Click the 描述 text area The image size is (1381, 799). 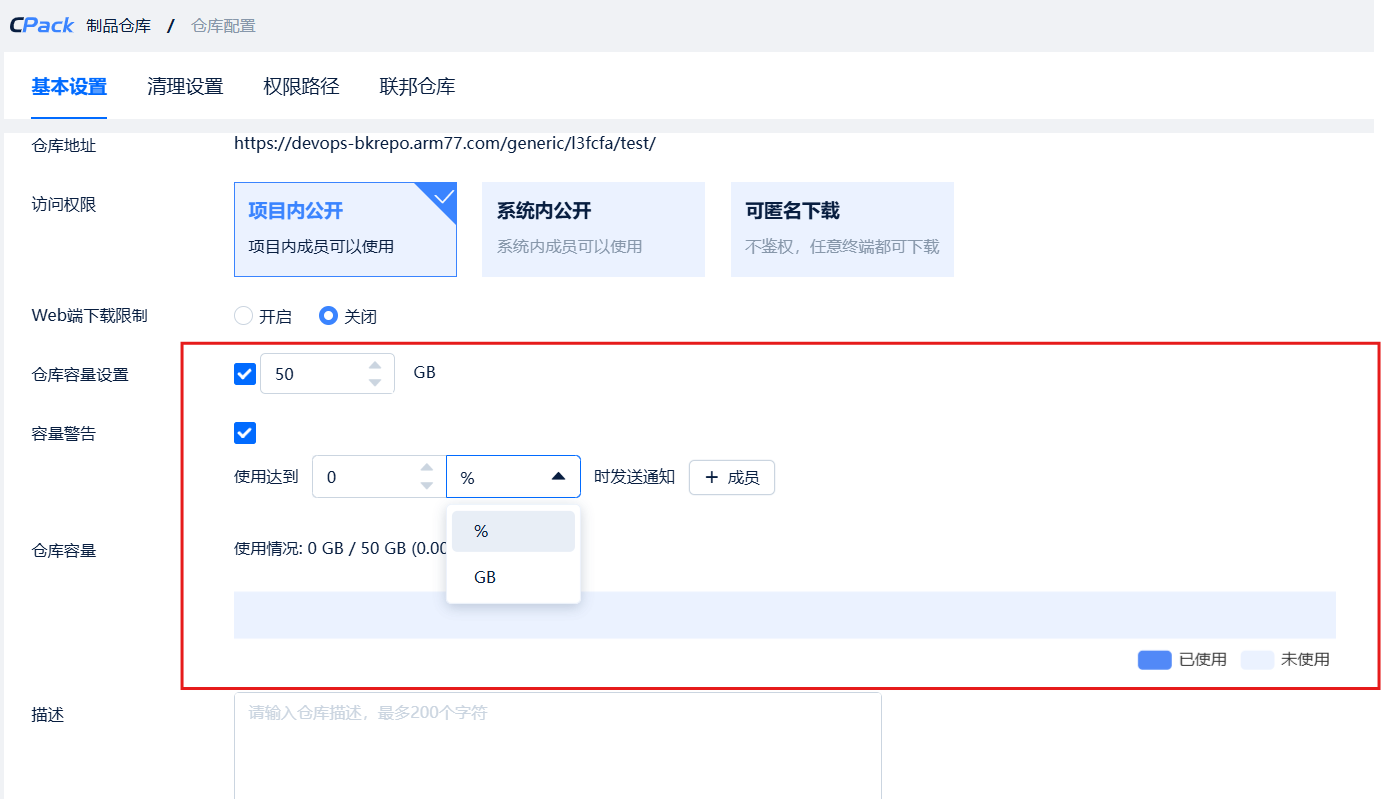[x=557, y=745]
